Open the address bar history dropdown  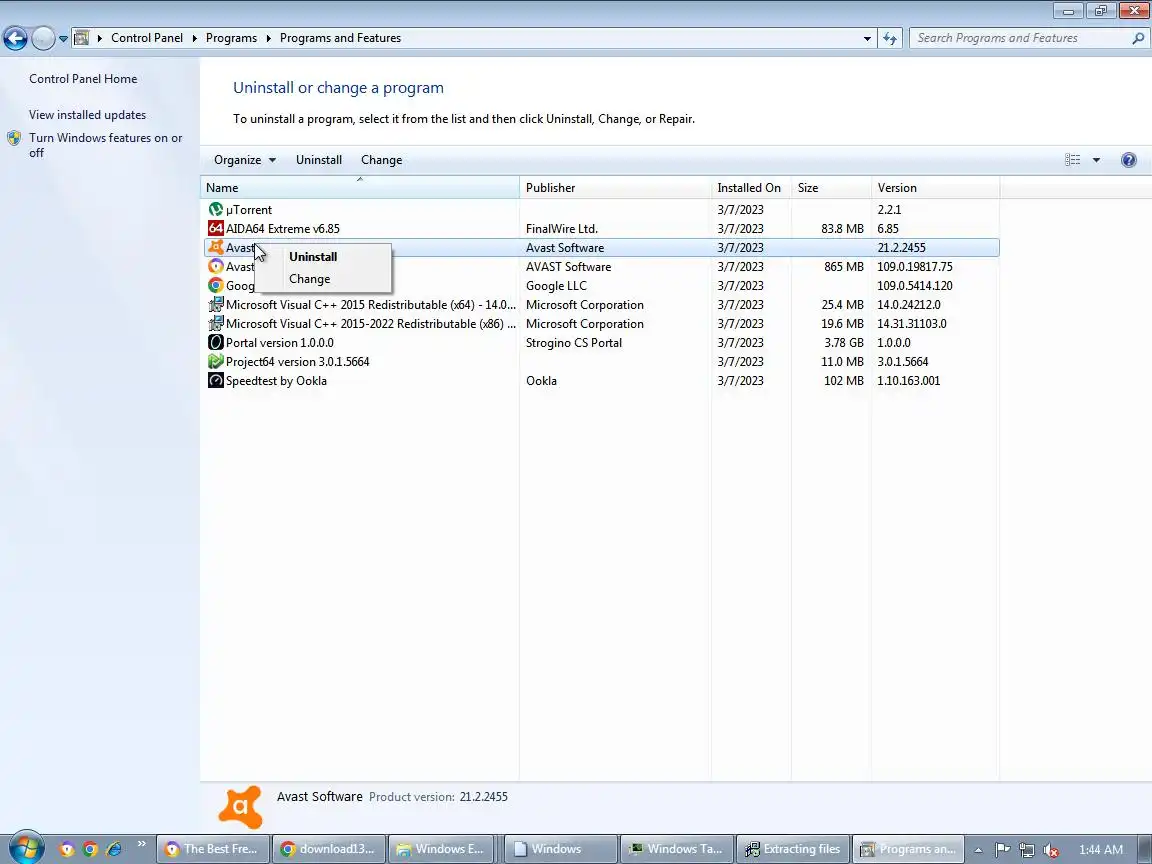click(x=867, y=38)
